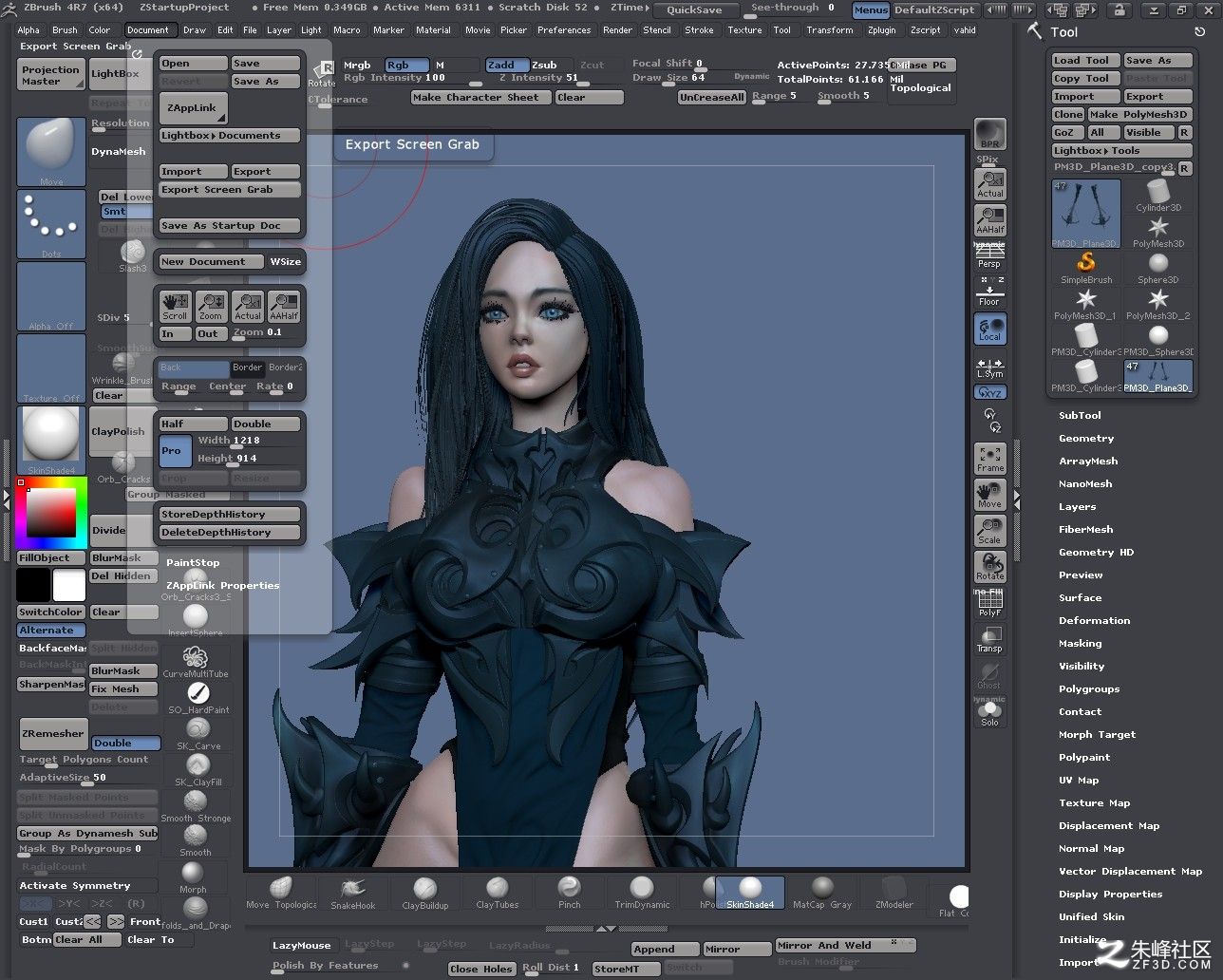Select the ClayBuildup brush
The height and width of the screenshot is (980, 1223).
click(424, 893)
